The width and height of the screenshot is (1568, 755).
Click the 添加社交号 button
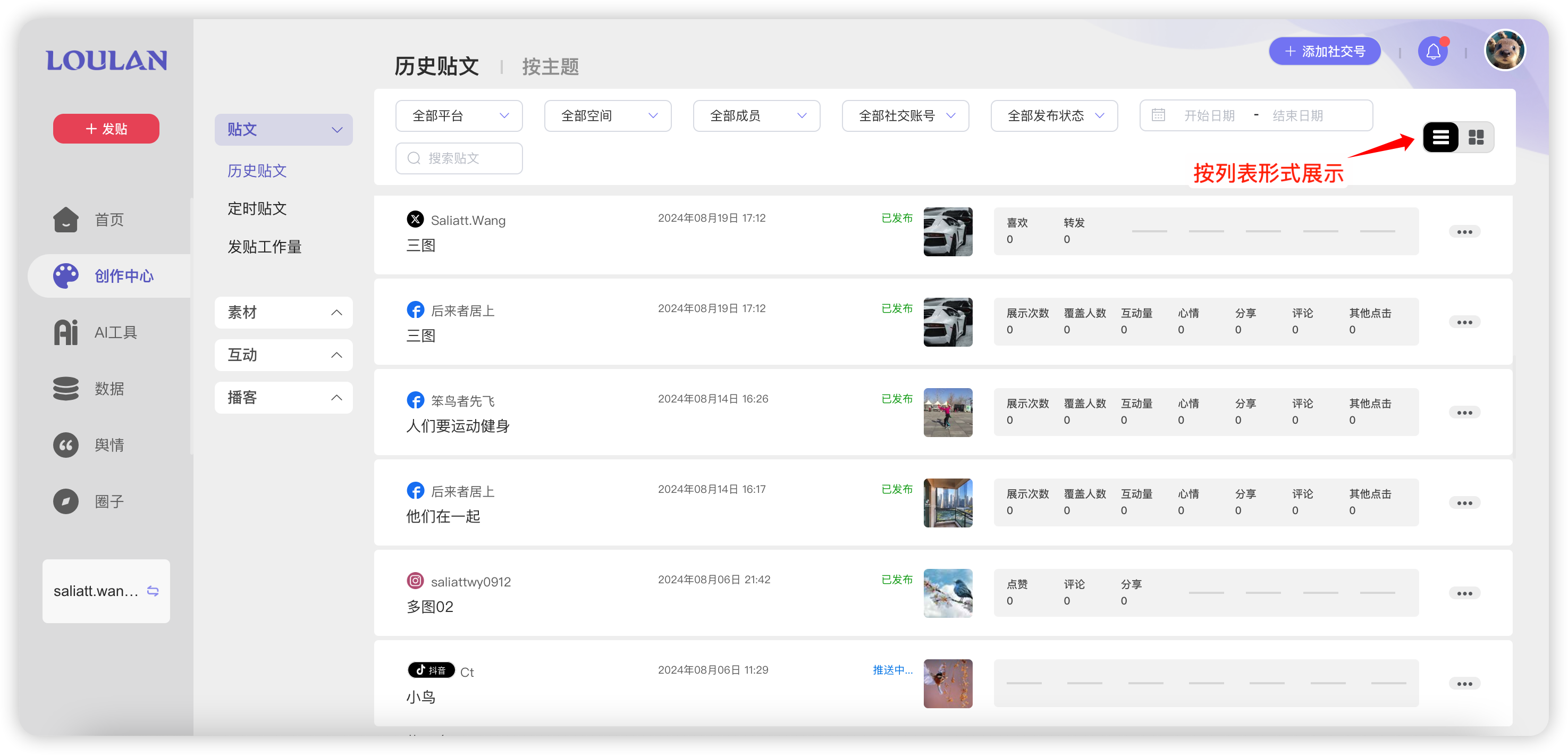click(x=1325, y=51)
